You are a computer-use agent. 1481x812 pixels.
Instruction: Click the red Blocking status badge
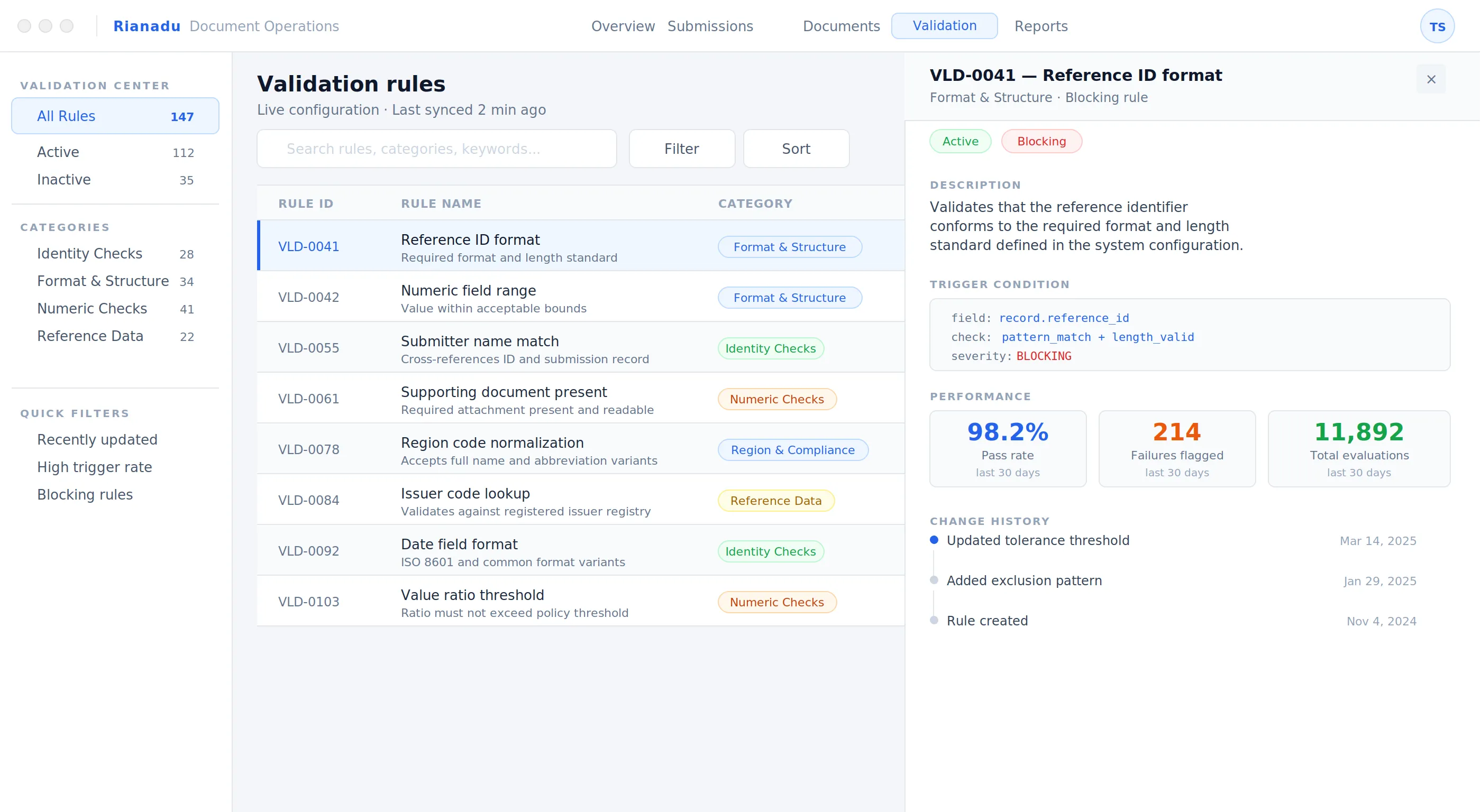coord(1041,141)
